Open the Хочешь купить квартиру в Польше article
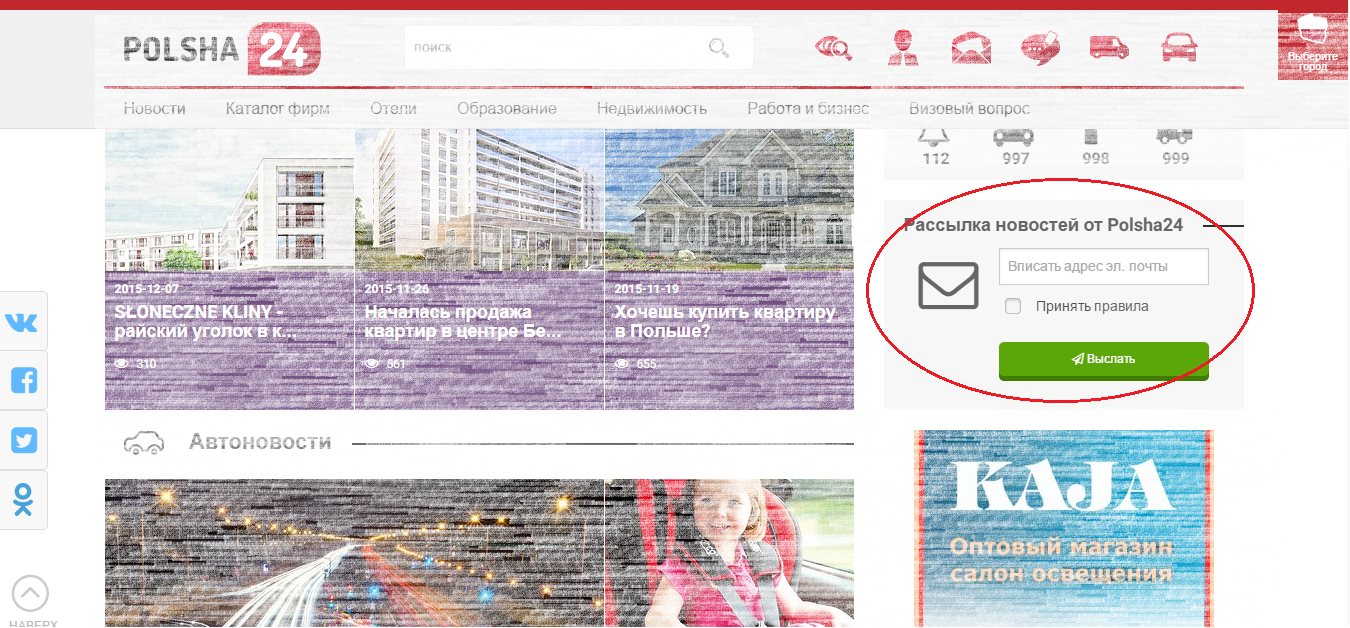1350x628 pixels. coord(724,321)
